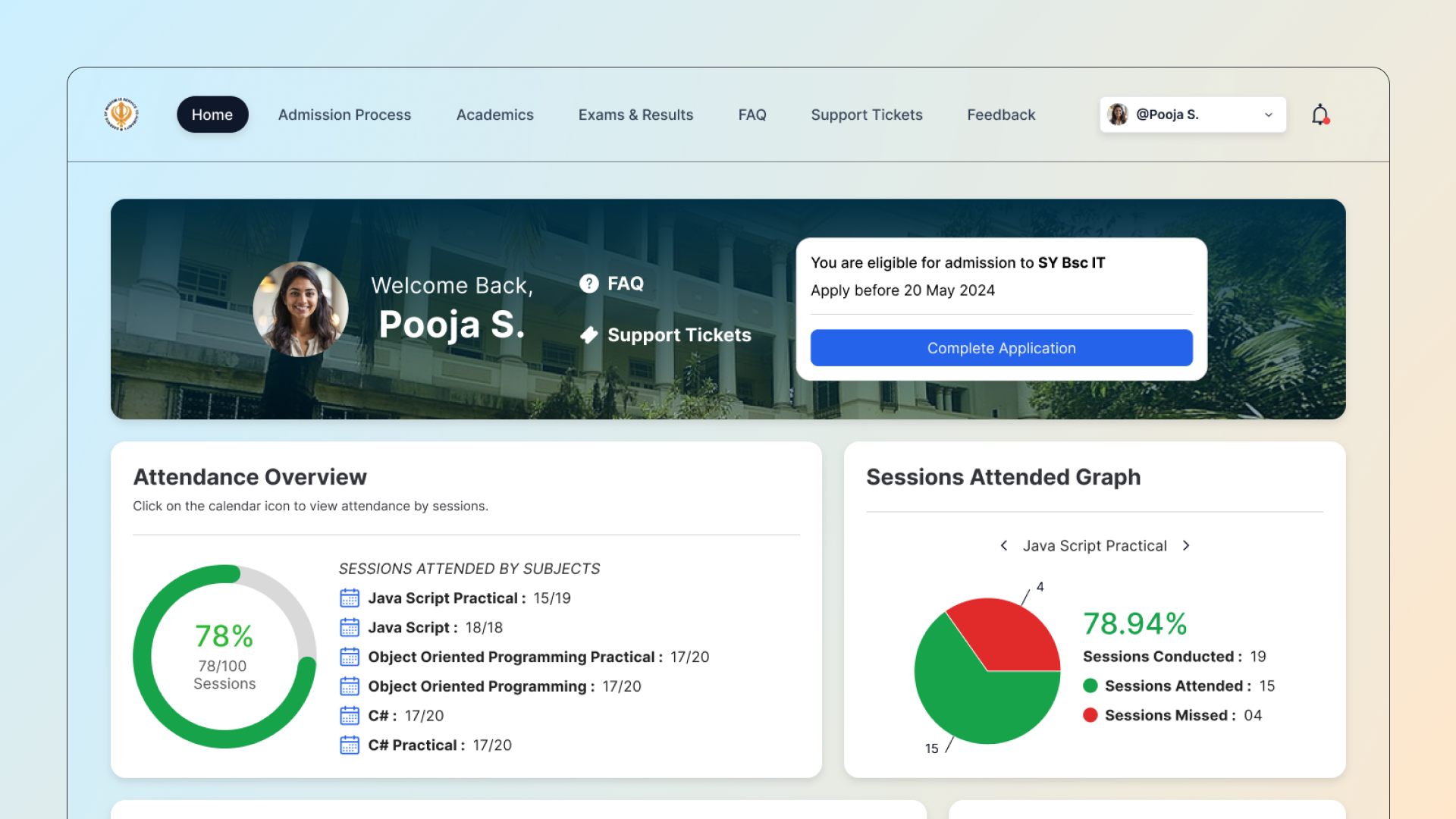The width and height of the screenshot is (1456, 819).
Task: Click the 'Sessions Attended Graph' heading
Action: coord(1003,477)
